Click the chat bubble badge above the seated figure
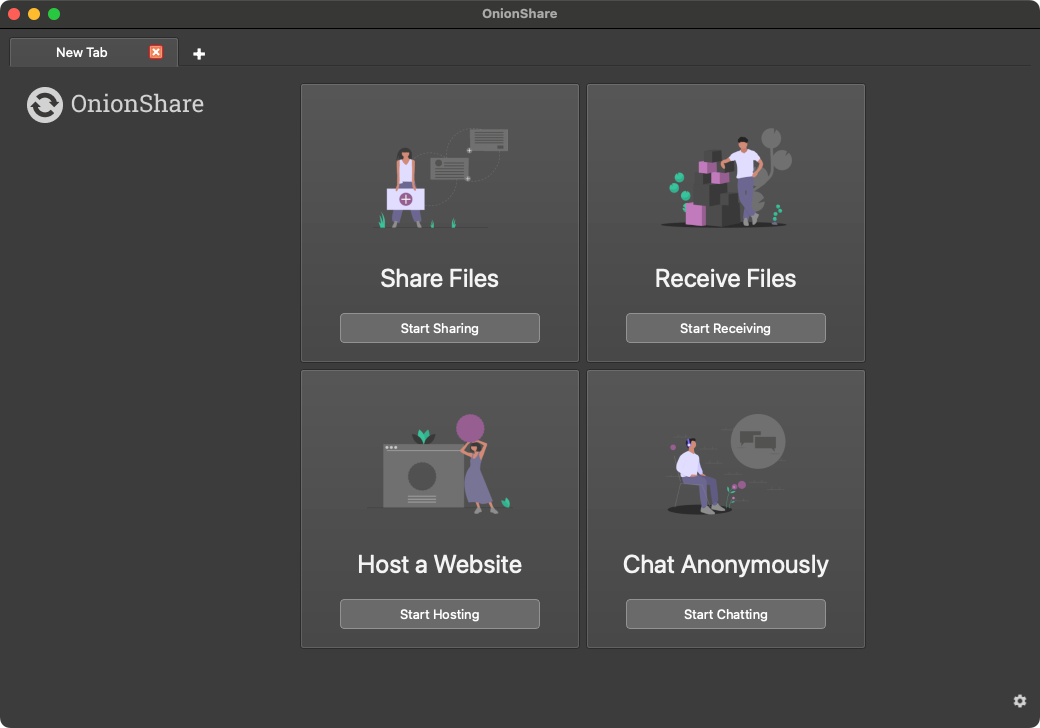This screenshot has height=728, width=1040. [x=758, y=441]
